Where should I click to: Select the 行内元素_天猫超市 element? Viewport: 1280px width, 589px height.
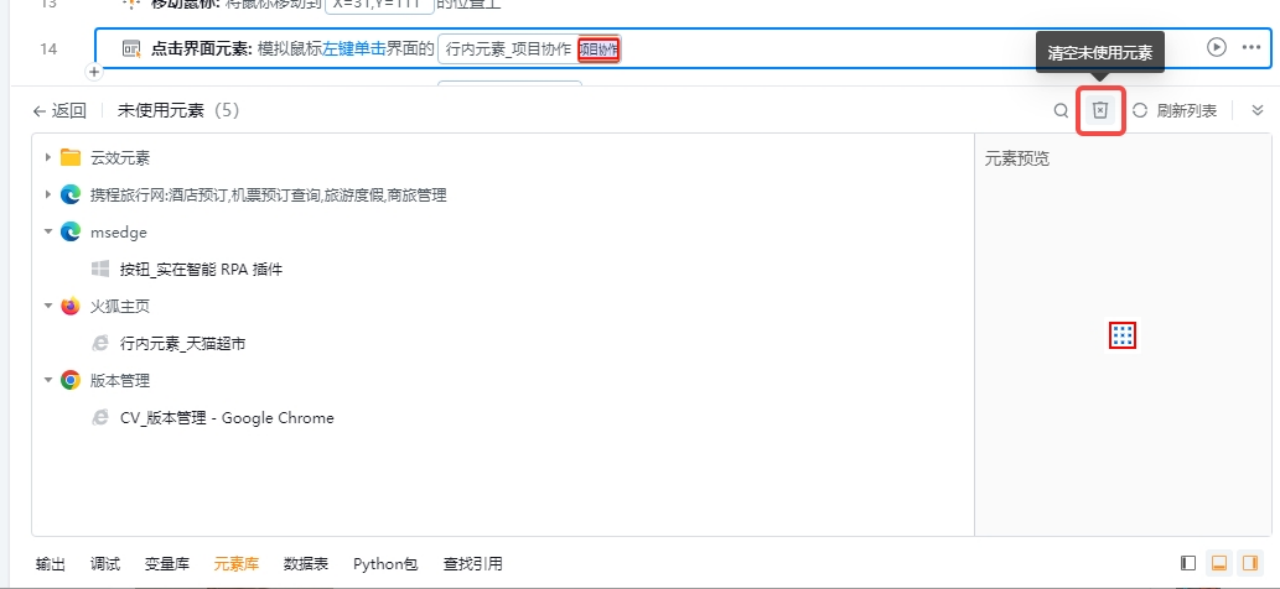(182, 344)
